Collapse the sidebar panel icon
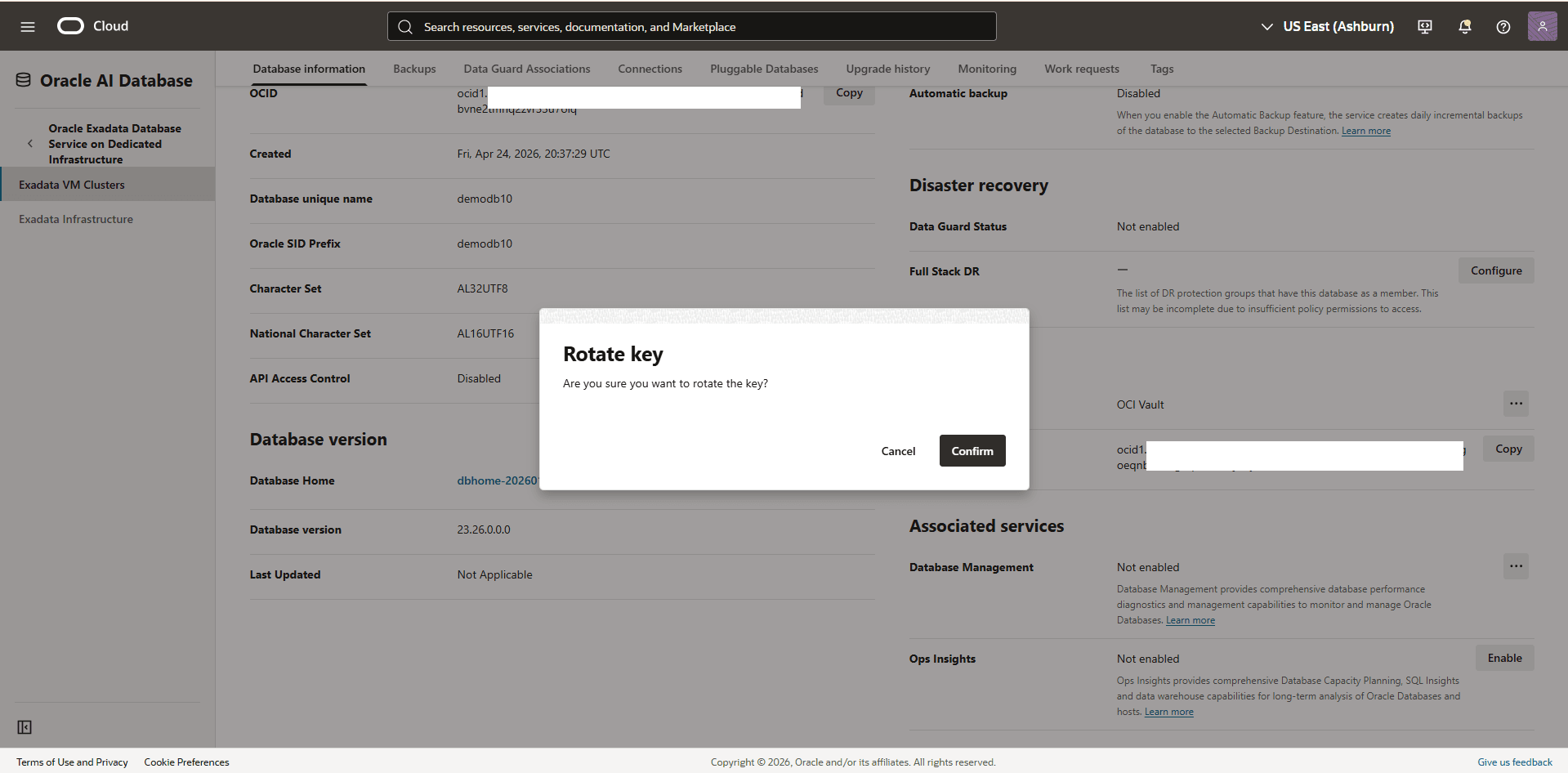The image size is (1568, 773). pyautogui.click(x=25, y=727)
